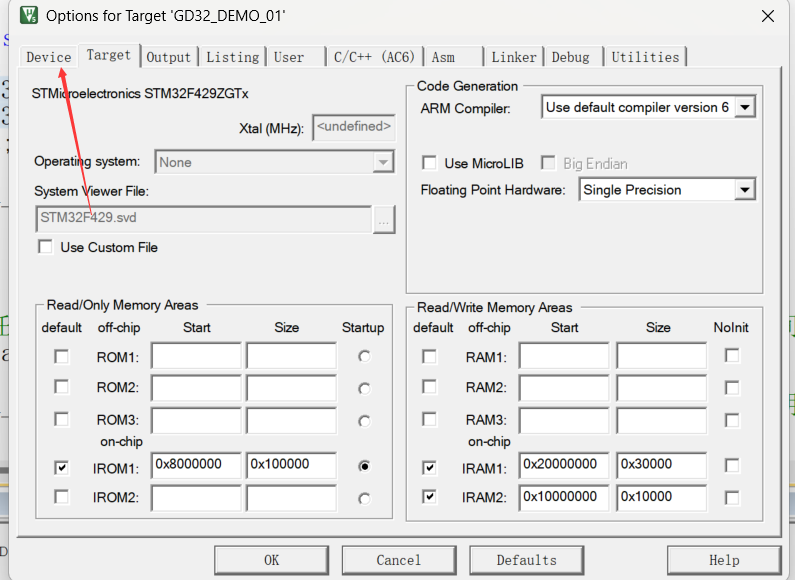Enable NoInit for RAM2
795x580 pixels.
732,388
